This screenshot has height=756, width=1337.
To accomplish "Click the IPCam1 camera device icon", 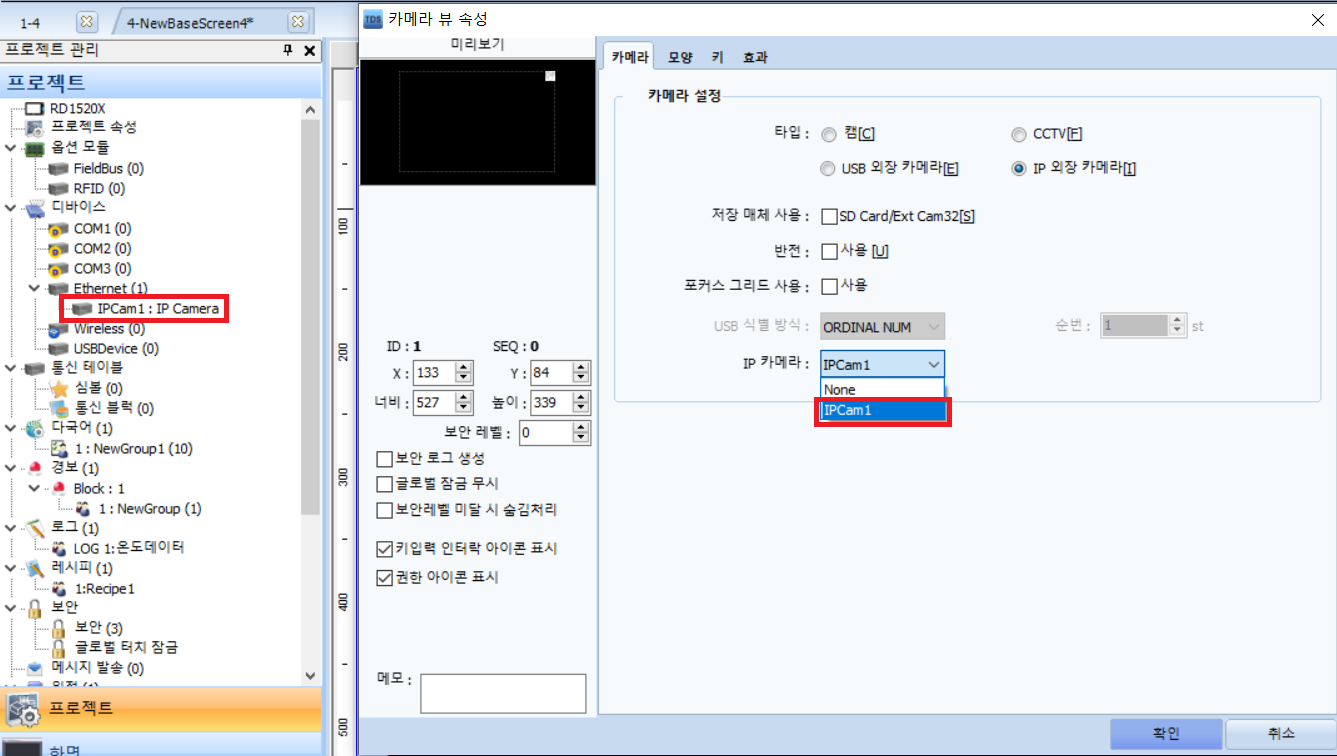I will click(x=82, y=308).
